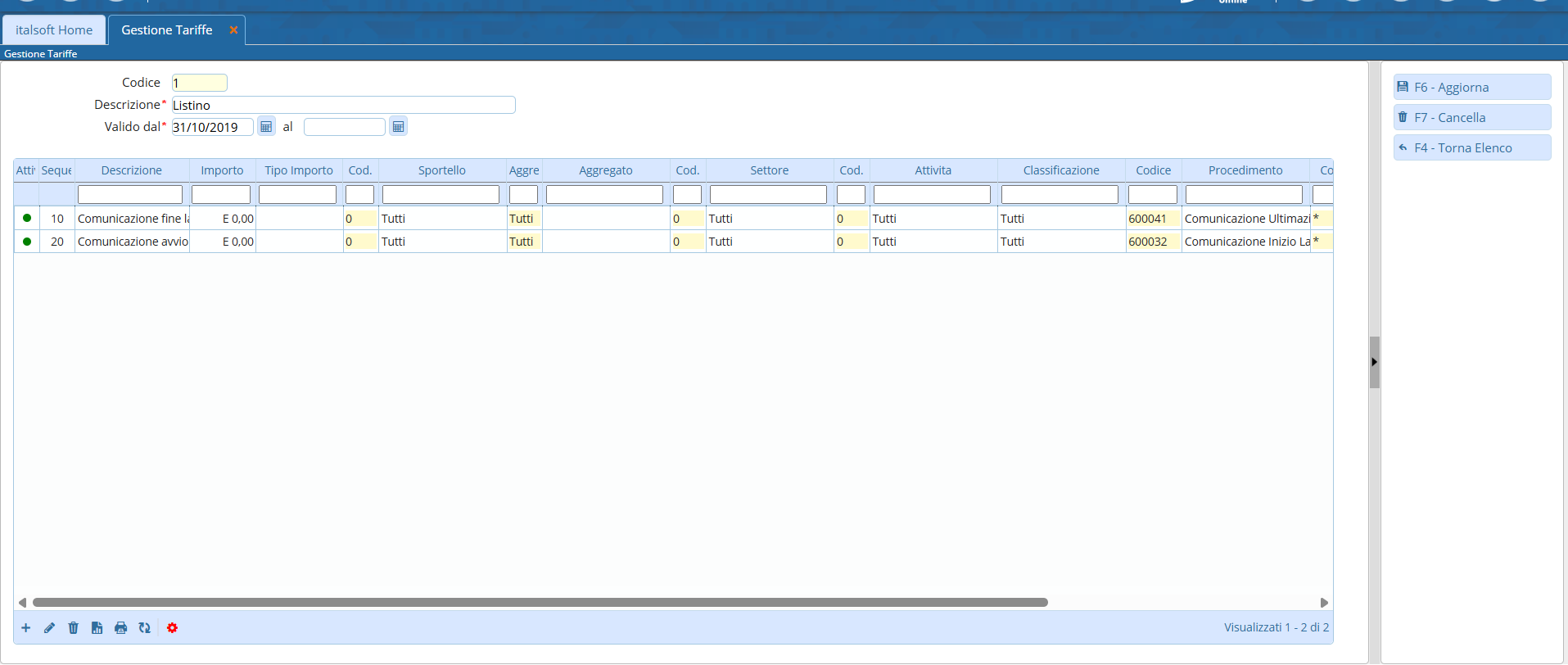The image size is (1568, 665).
Task: Click the Descrizione text field with 'Listino'
Action: point(343,106)
